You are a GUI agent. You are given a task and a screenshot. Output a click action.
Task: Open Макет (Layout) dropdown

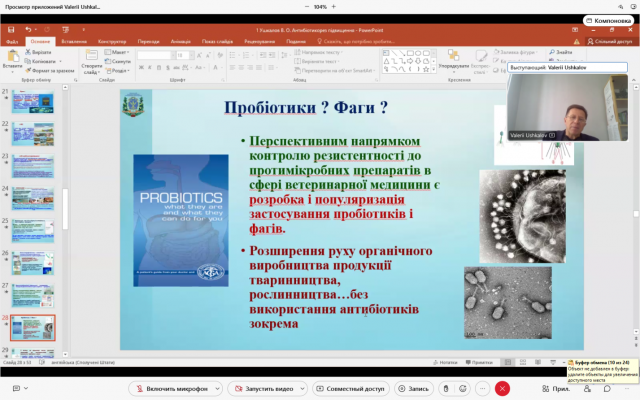(117, 52)
